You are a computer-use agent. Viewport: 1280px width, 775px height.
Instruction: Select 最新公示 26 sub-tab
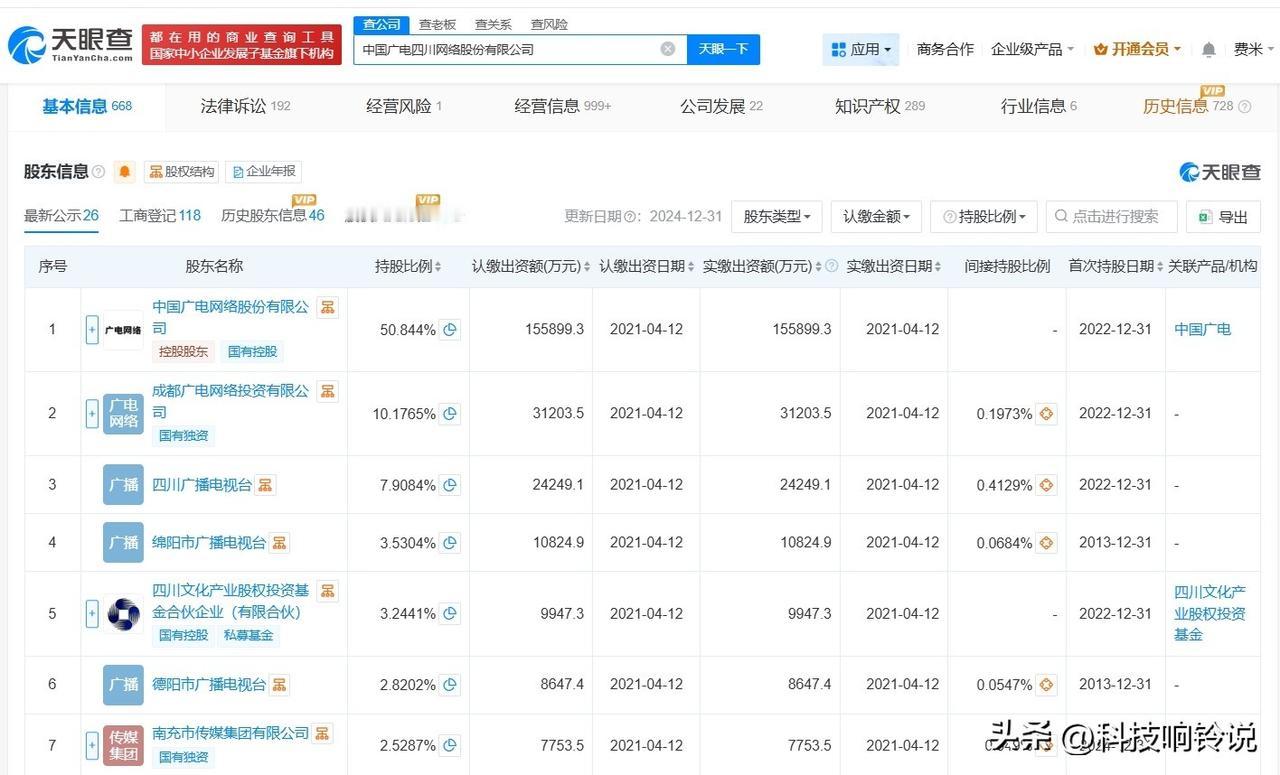61,215
